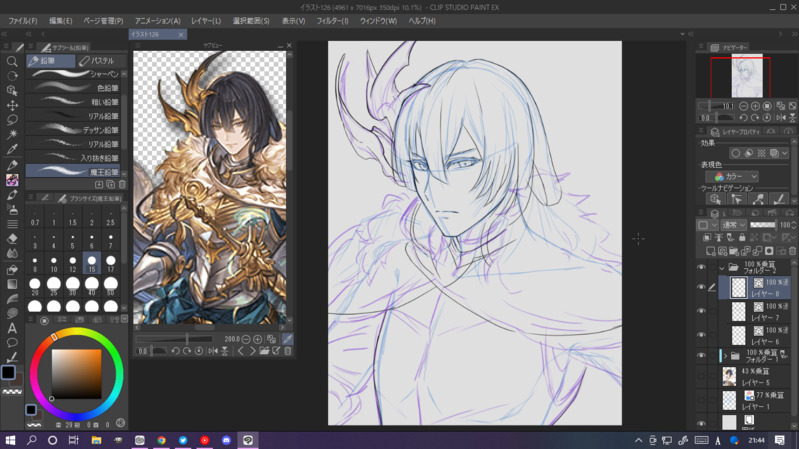Duplicate the selected sub tool
This screenshot has height=449, width=799.
click(110, 184)
